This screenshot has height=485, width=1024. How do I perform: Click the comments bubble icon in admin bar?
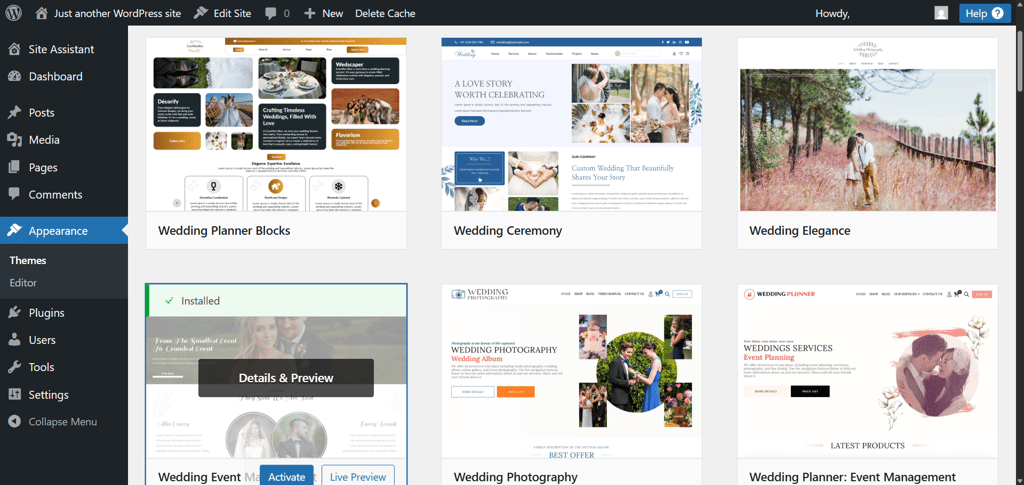pyautogui.click(x=270, y=13)
